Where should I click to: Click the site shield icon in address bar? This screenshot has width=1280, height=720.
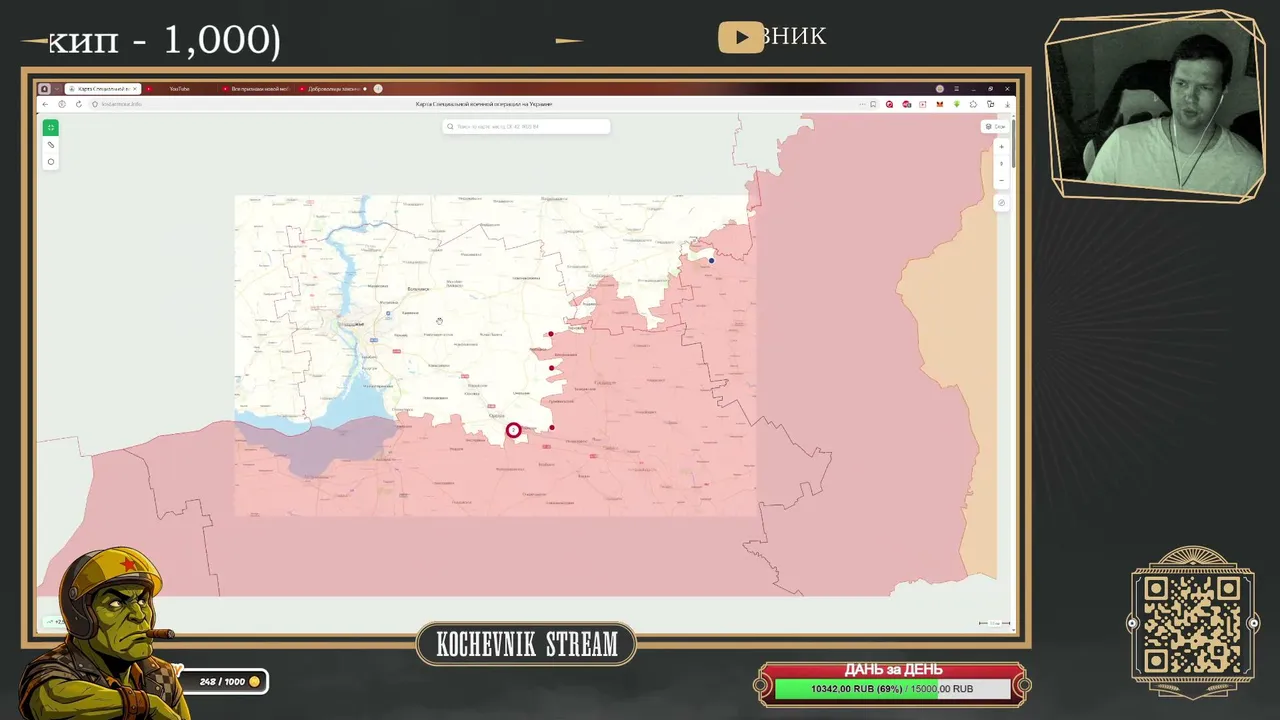(95, 104)
